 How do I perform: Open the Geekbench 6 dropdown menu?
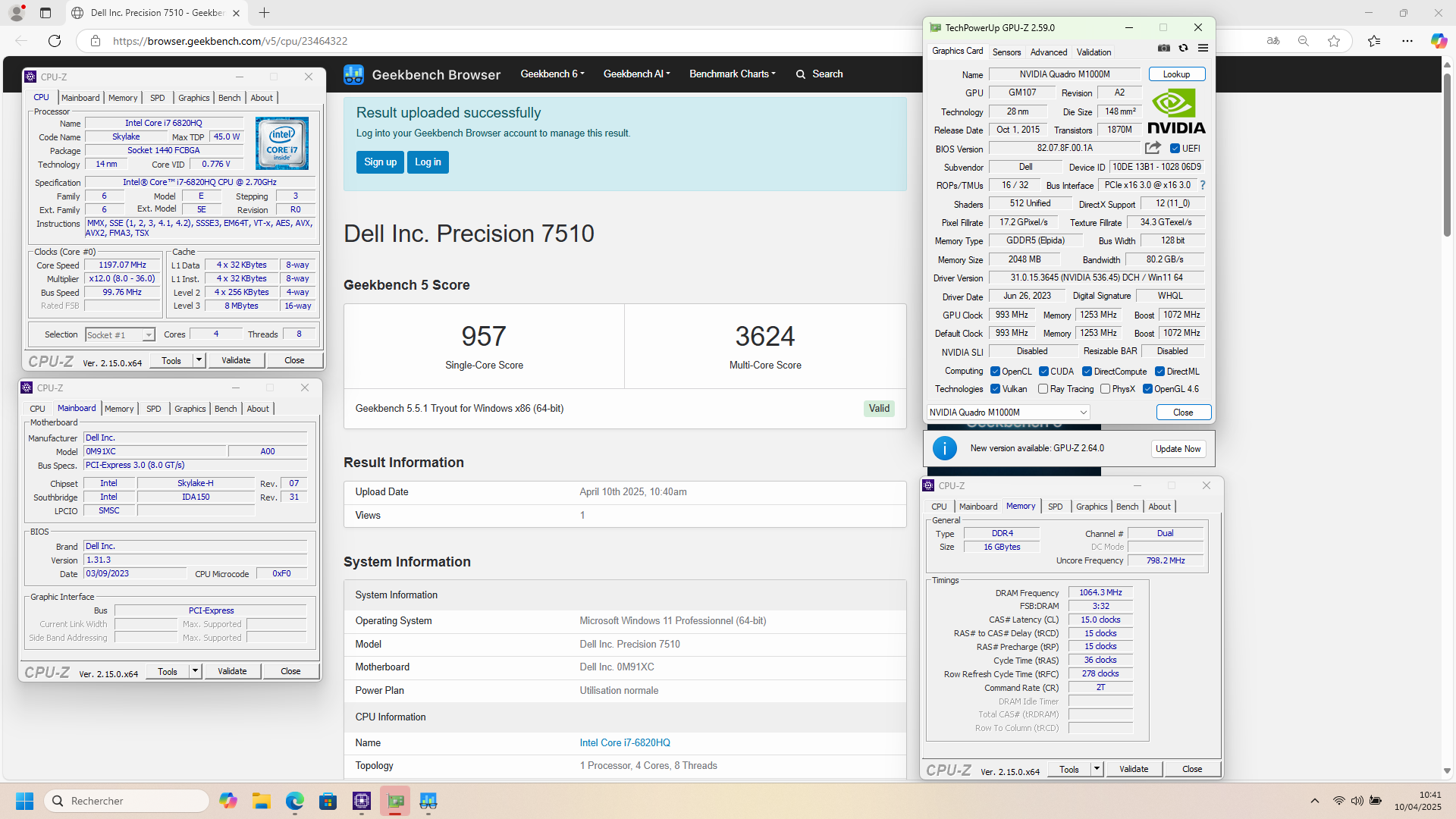(552, 74)
